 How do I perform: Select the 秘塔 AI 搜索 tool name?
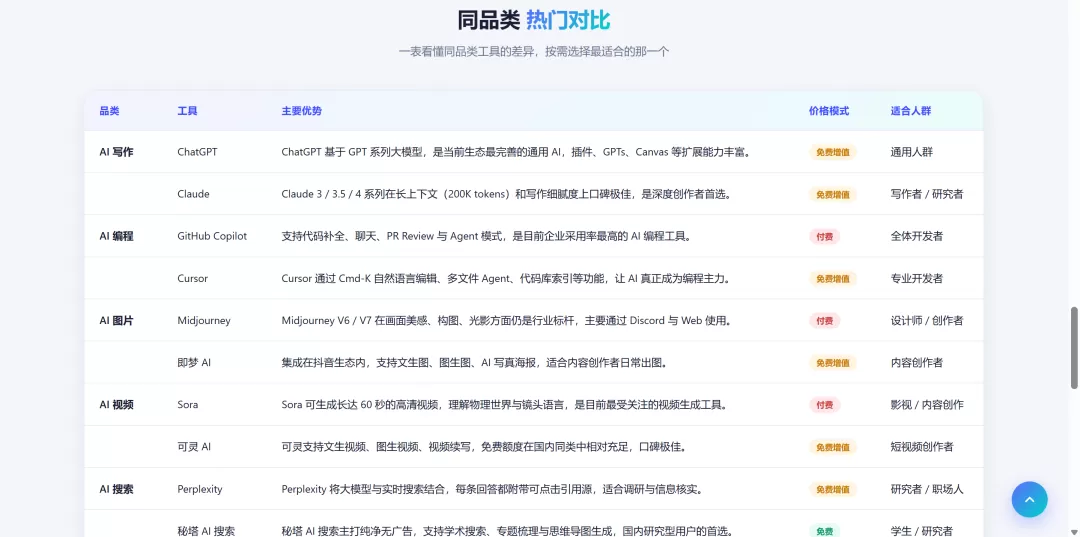point(206,531)
